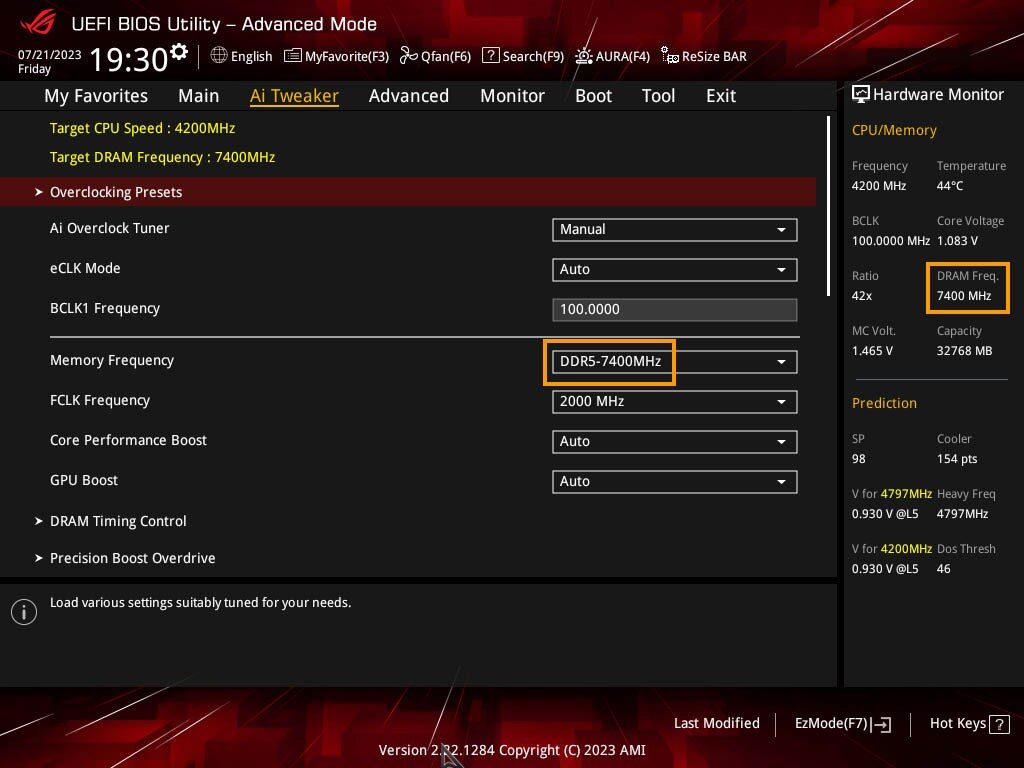This screenshot has width=1024, height=768.
Task: Open the FCLK Frequency dropdown
Action: [675, 402]
